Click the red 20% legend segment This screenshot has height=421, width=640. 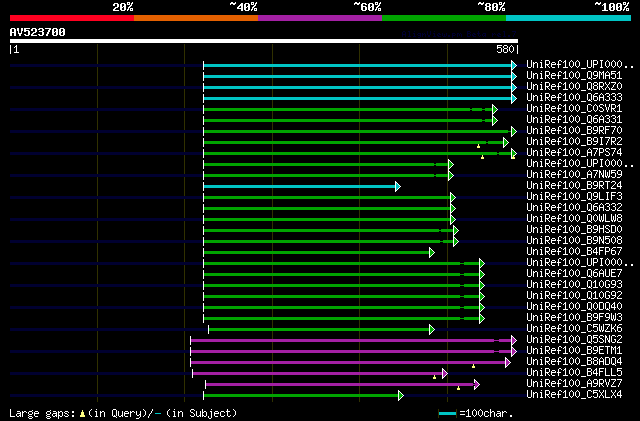point(72,18)
